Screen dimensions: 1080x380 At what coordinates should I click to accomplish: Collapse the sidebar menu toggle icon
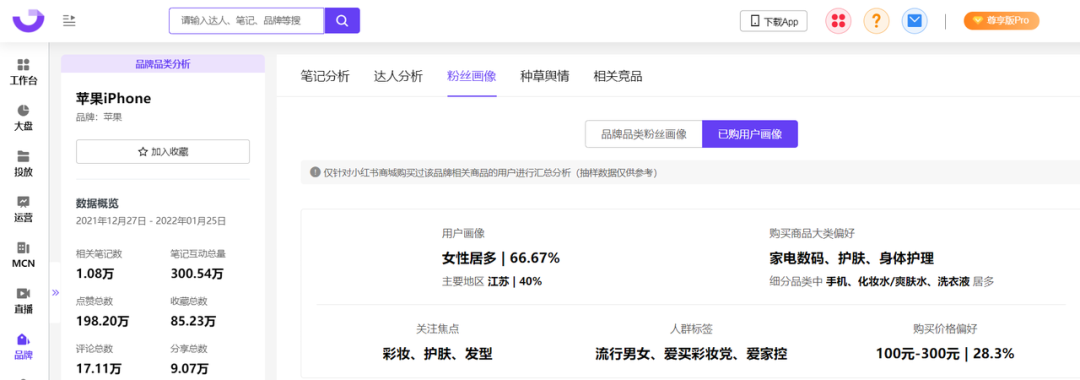point(69,20)
